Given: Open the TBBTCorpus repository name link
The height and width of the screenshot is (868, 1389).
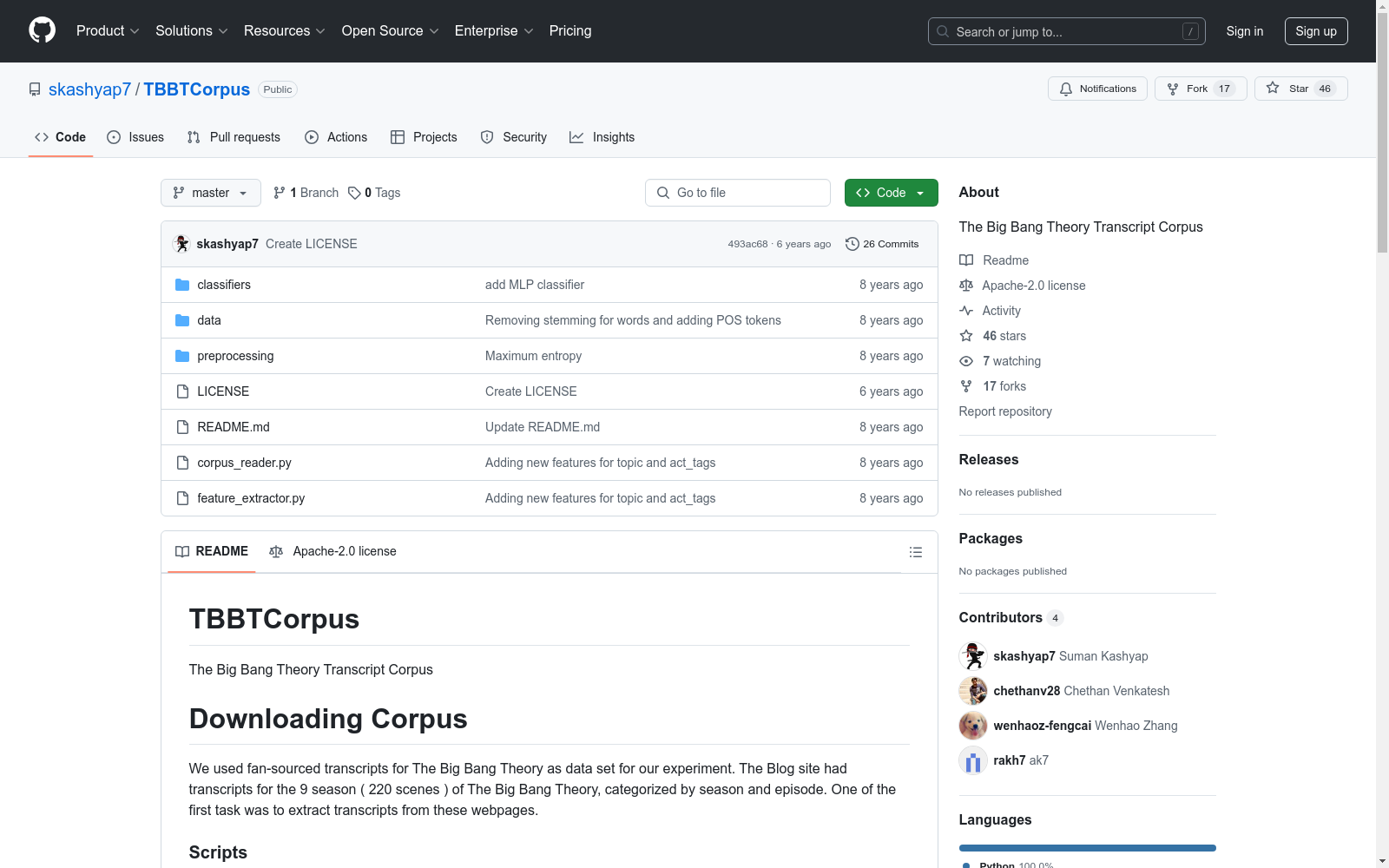Looking at the screenshot, I should (197, 89).
